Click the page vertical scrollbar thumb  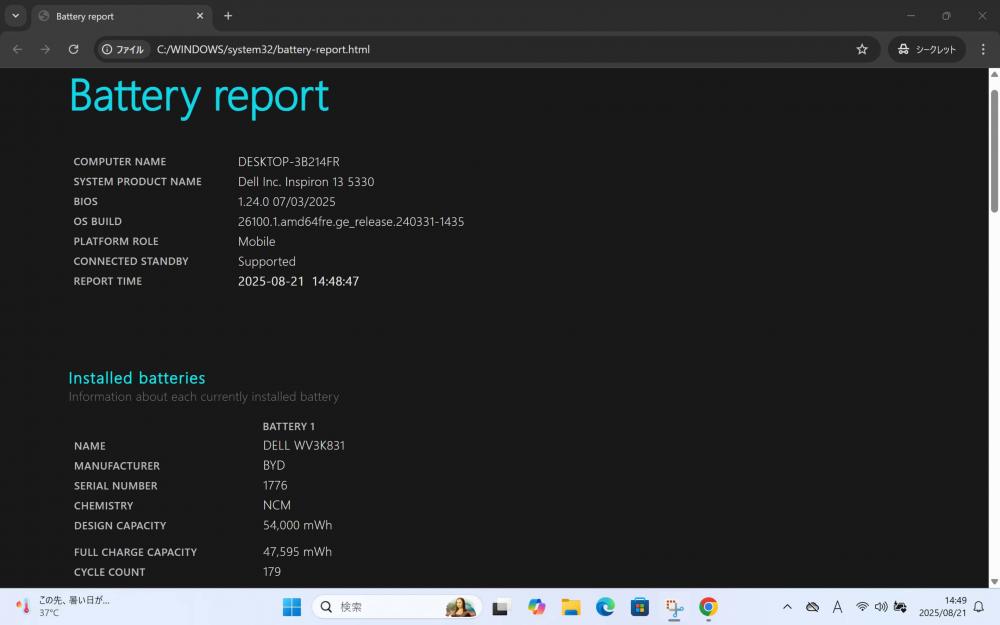tap(994, 151)
